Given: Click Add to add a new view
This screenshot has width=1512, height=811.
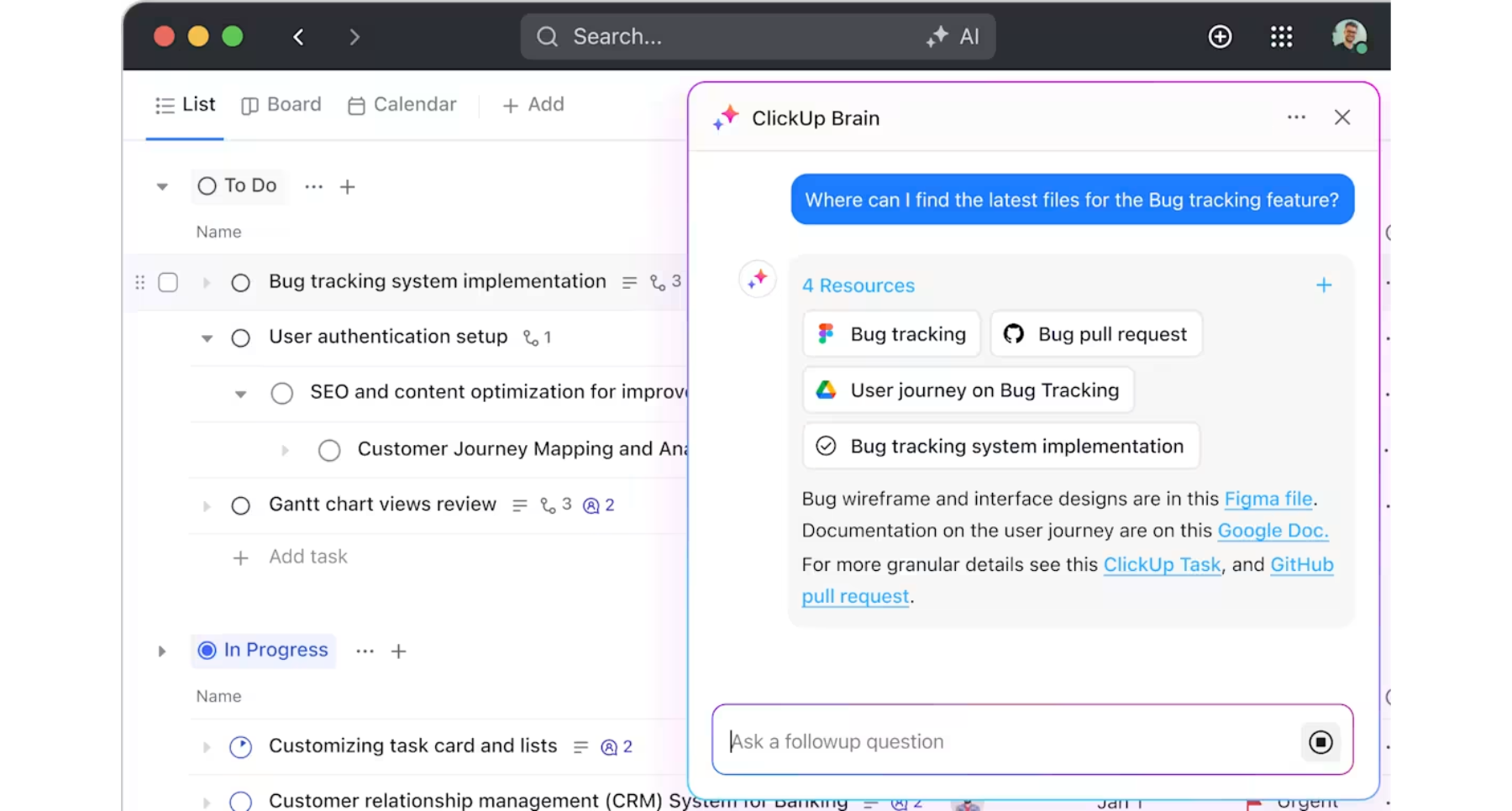Looking at the screenshot, I should (x=533, y=104).
